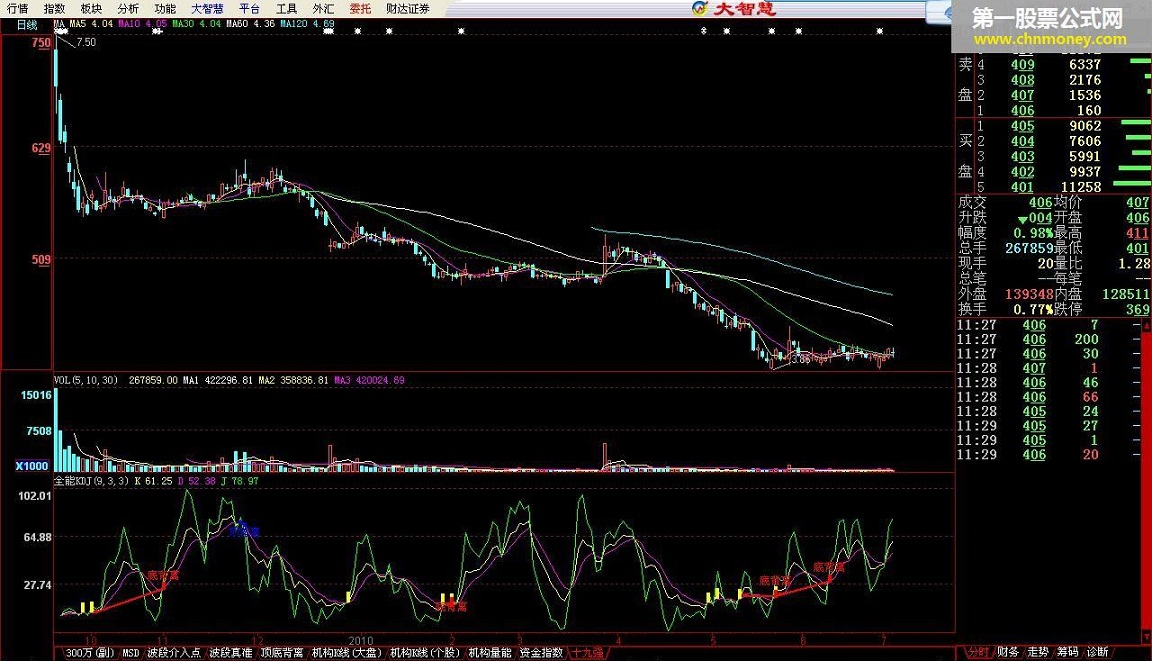Click the 跌停 value 369

point(1137,309)
